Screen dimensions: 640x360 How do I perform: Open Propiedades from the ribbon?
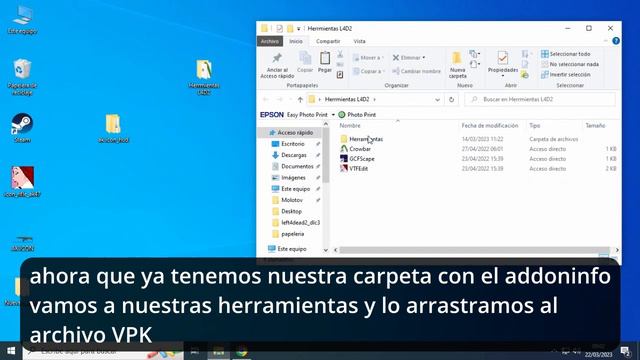point(503,64)
